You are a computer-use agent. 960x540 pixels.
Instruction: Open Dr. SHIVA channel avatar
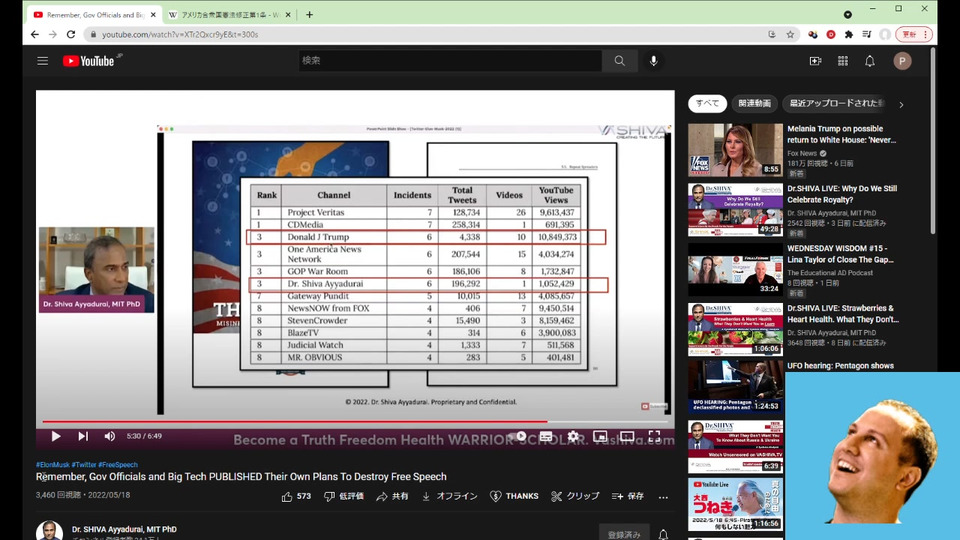[50, 531]
